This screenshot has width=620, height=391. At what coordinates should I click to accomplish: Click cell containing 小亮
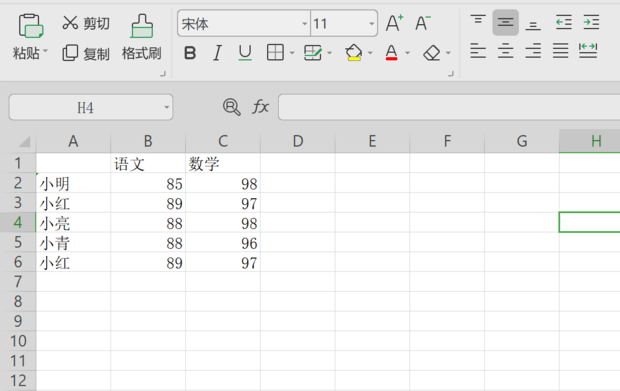tap(73, 222)
